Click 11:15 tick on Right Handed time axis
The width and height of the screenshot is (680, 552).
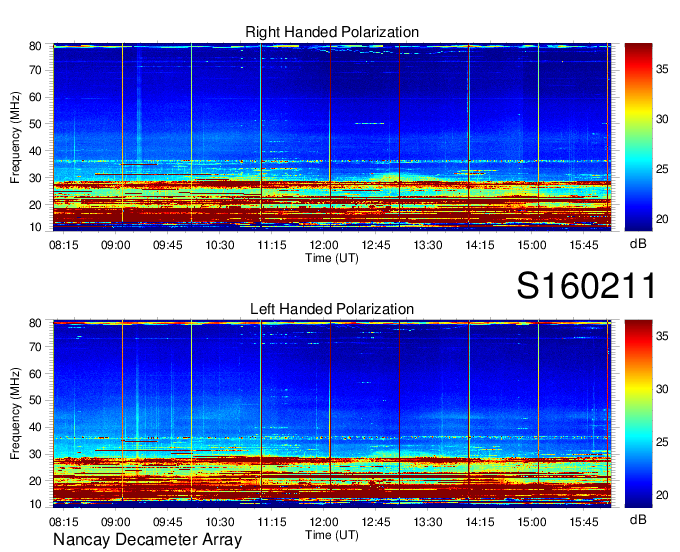point(272,245)
